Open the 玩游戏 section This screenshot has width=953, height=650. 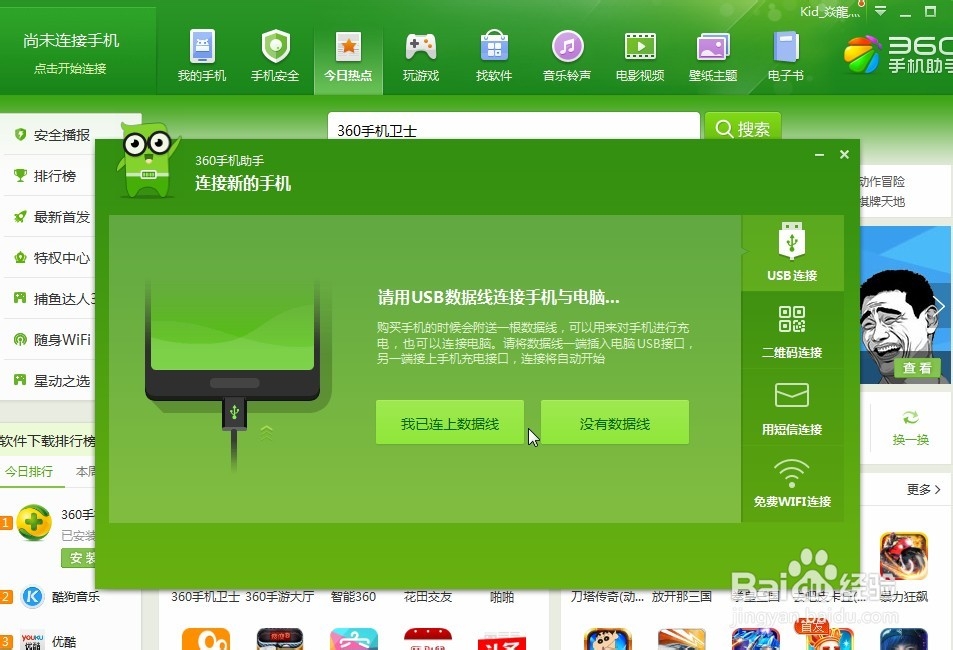point(421,55)
